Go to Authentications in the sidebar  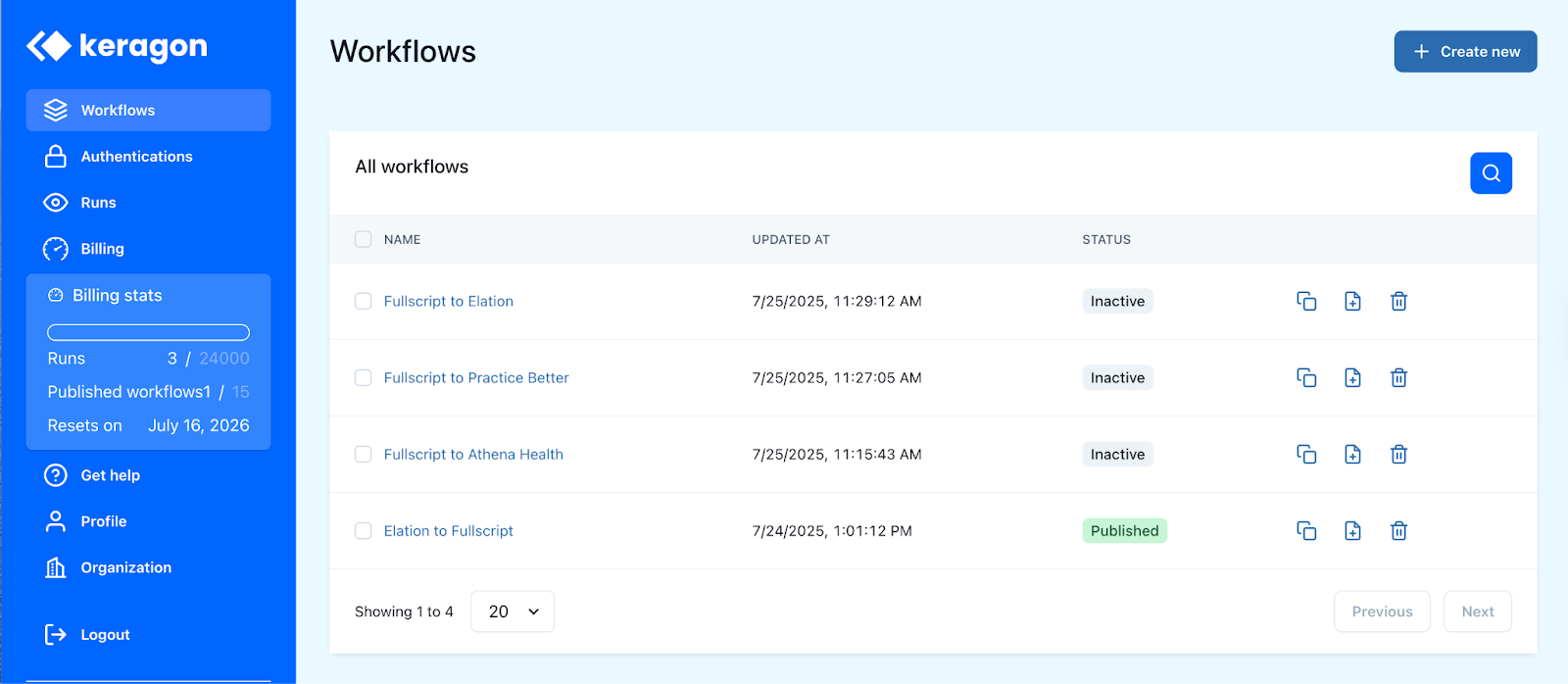pos(148,156)
